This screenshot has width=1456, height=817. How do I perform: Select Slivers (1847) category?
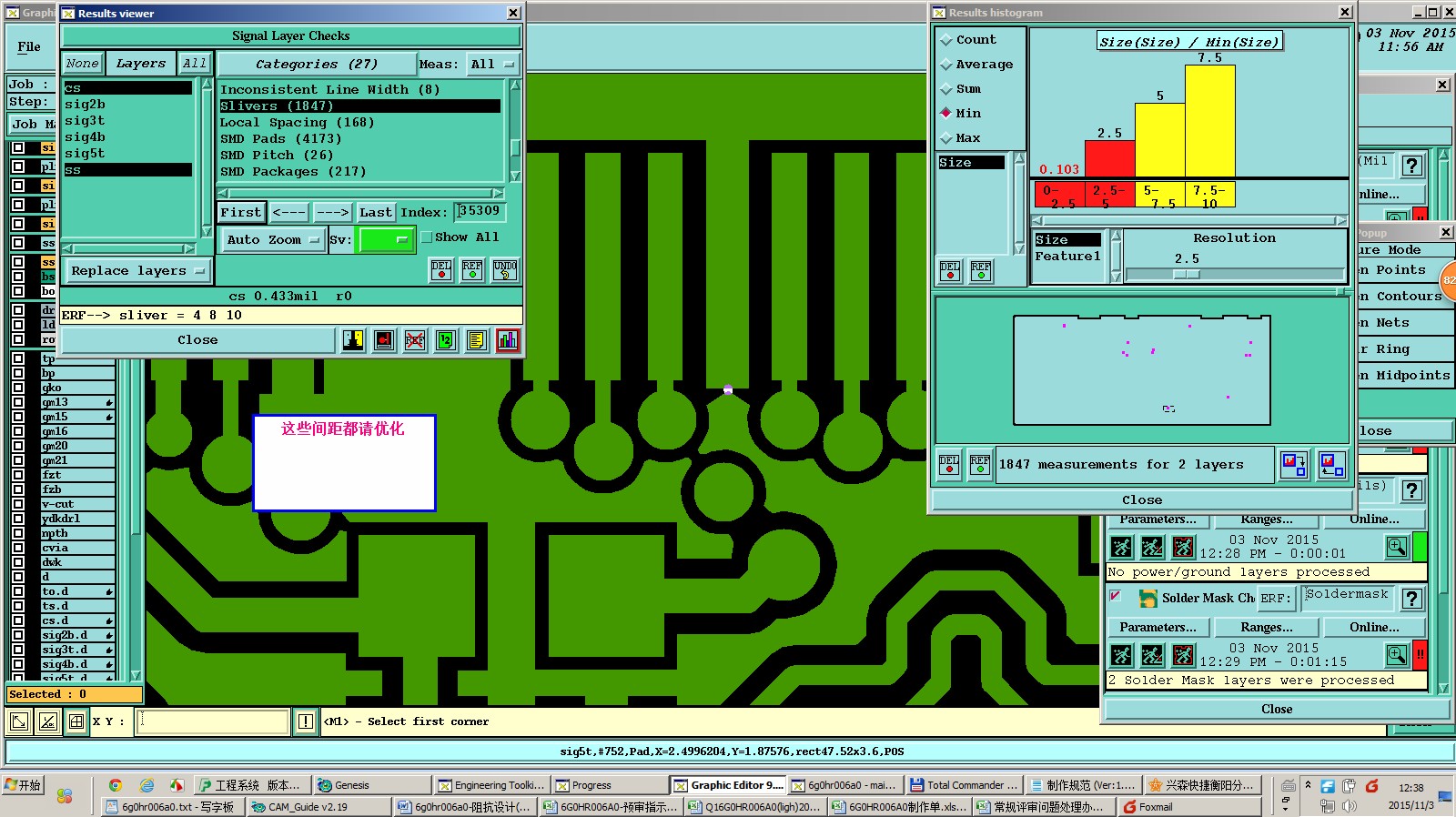pyautogui.click(x=359, y=106)
